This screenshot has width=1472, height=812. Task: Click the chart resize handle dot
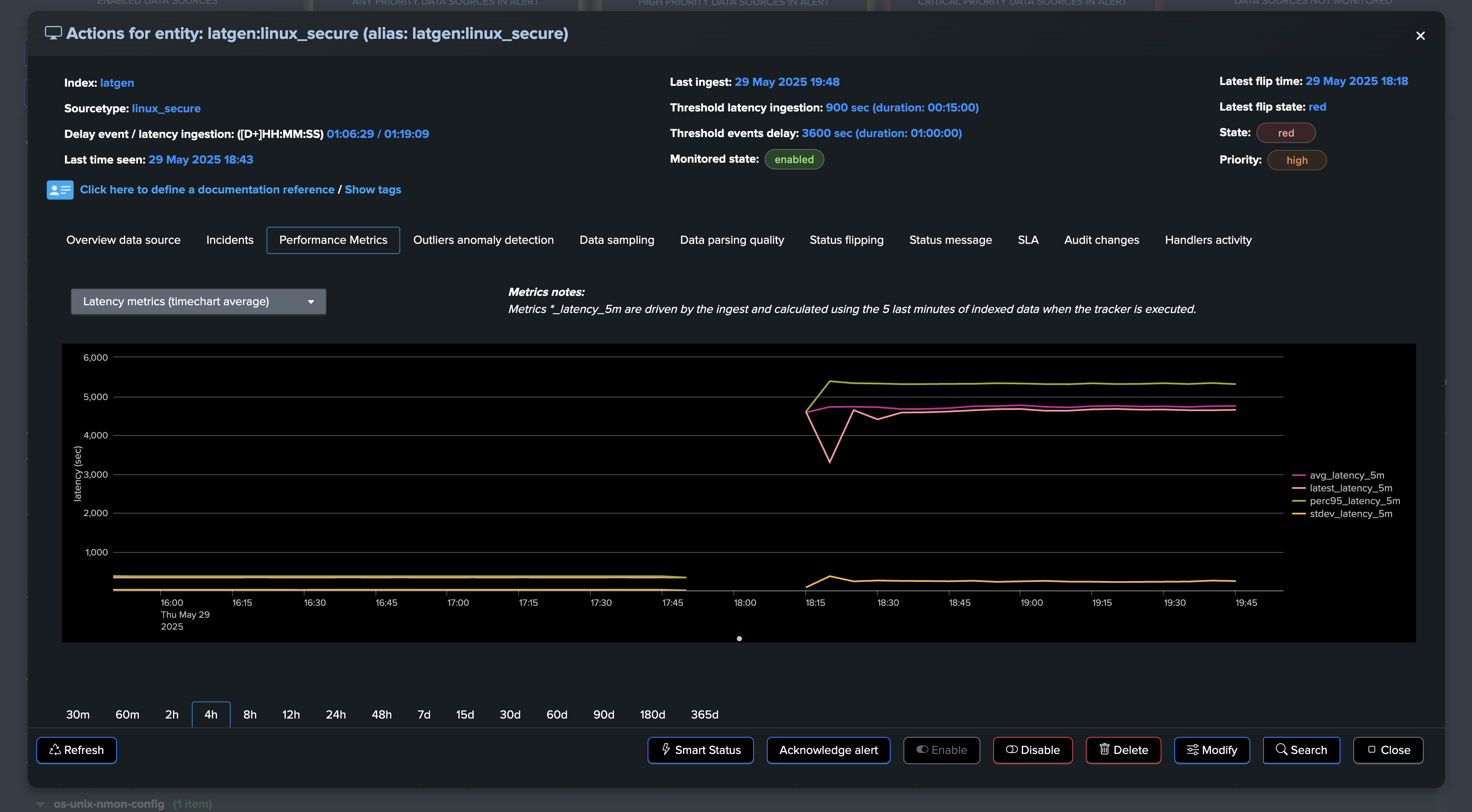tap(739, 638)
